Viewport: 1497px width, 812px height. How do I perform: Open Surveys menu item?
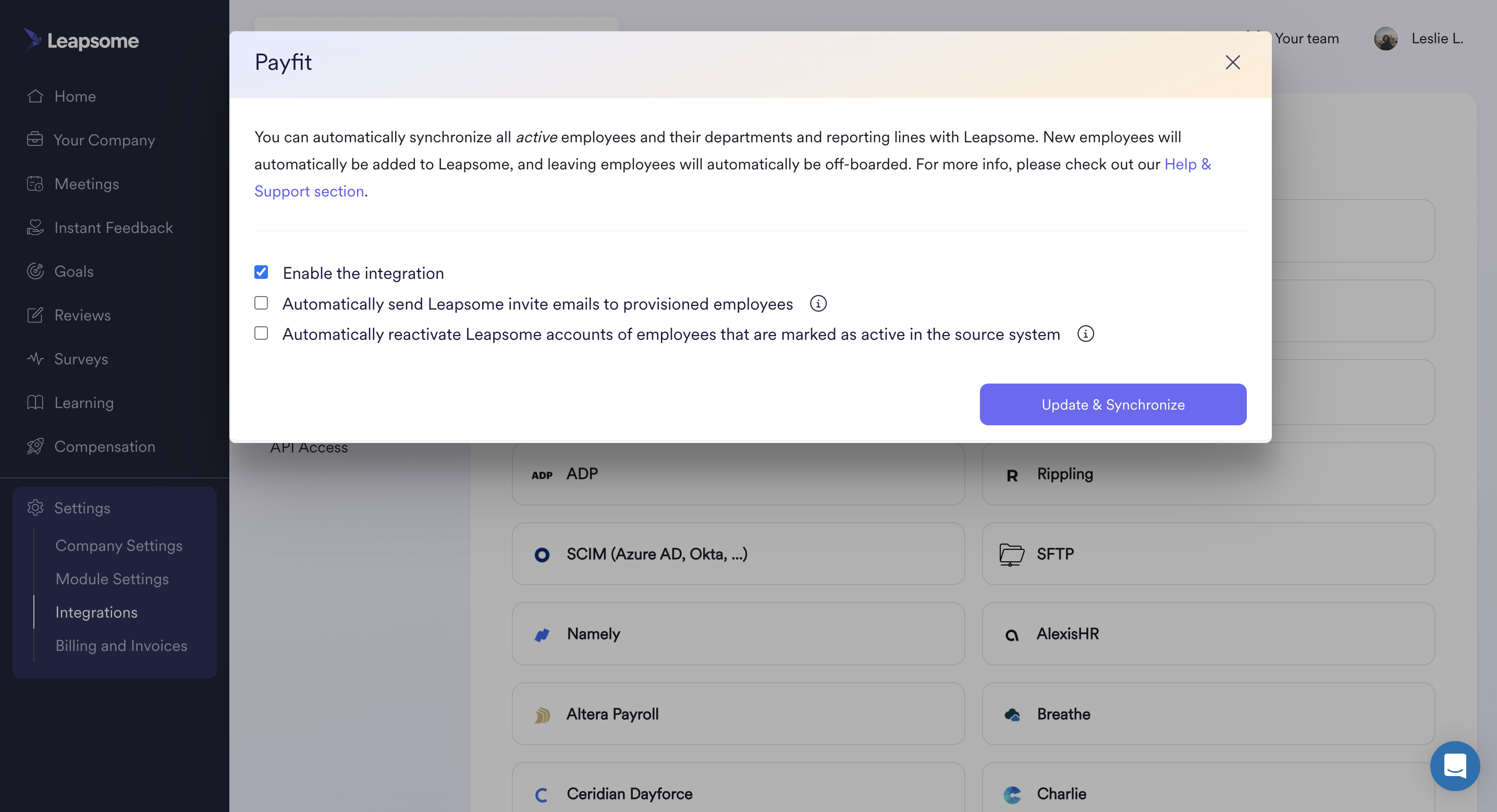[81, 359]
